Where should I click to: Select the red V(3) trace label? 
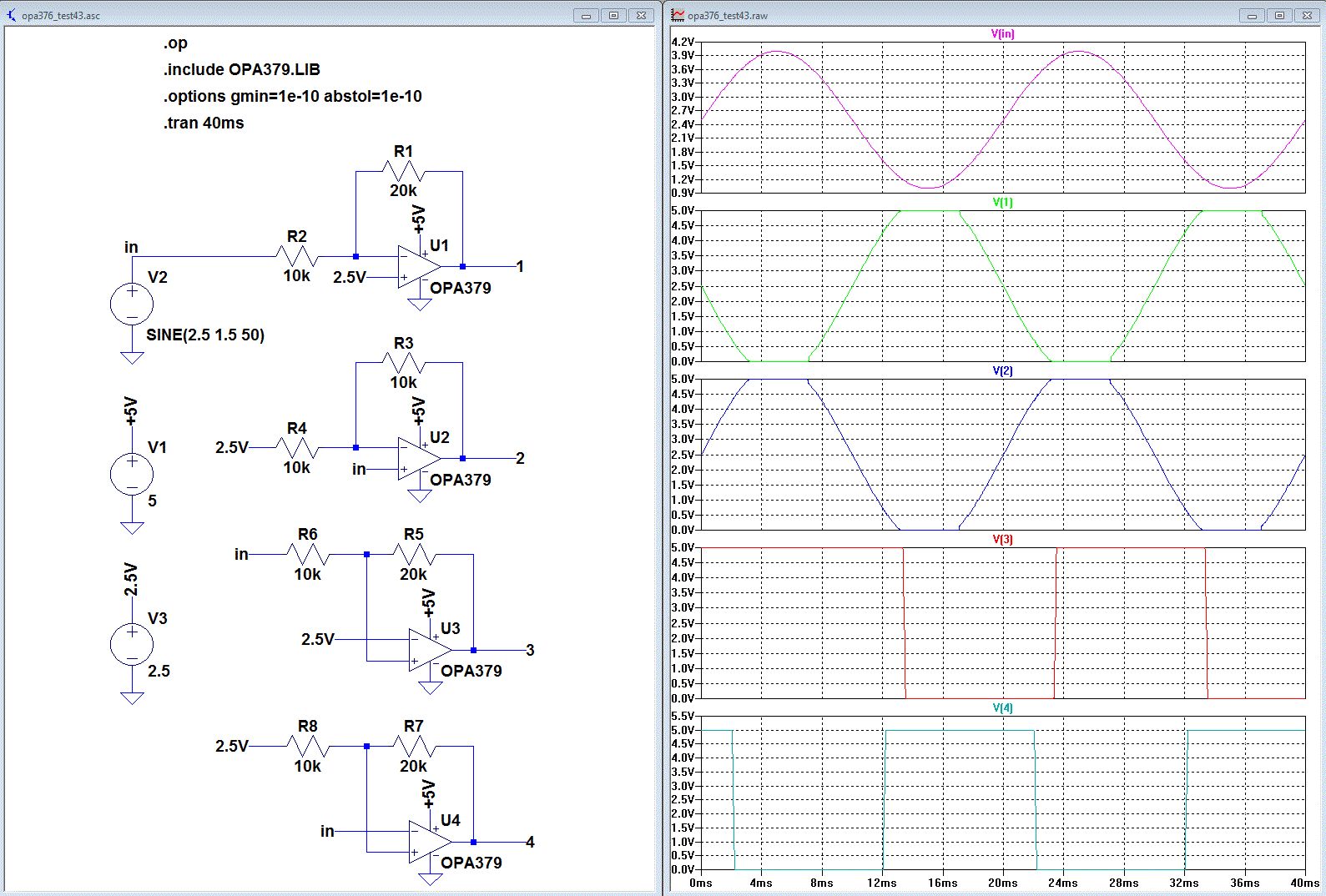click(1002, 540)
